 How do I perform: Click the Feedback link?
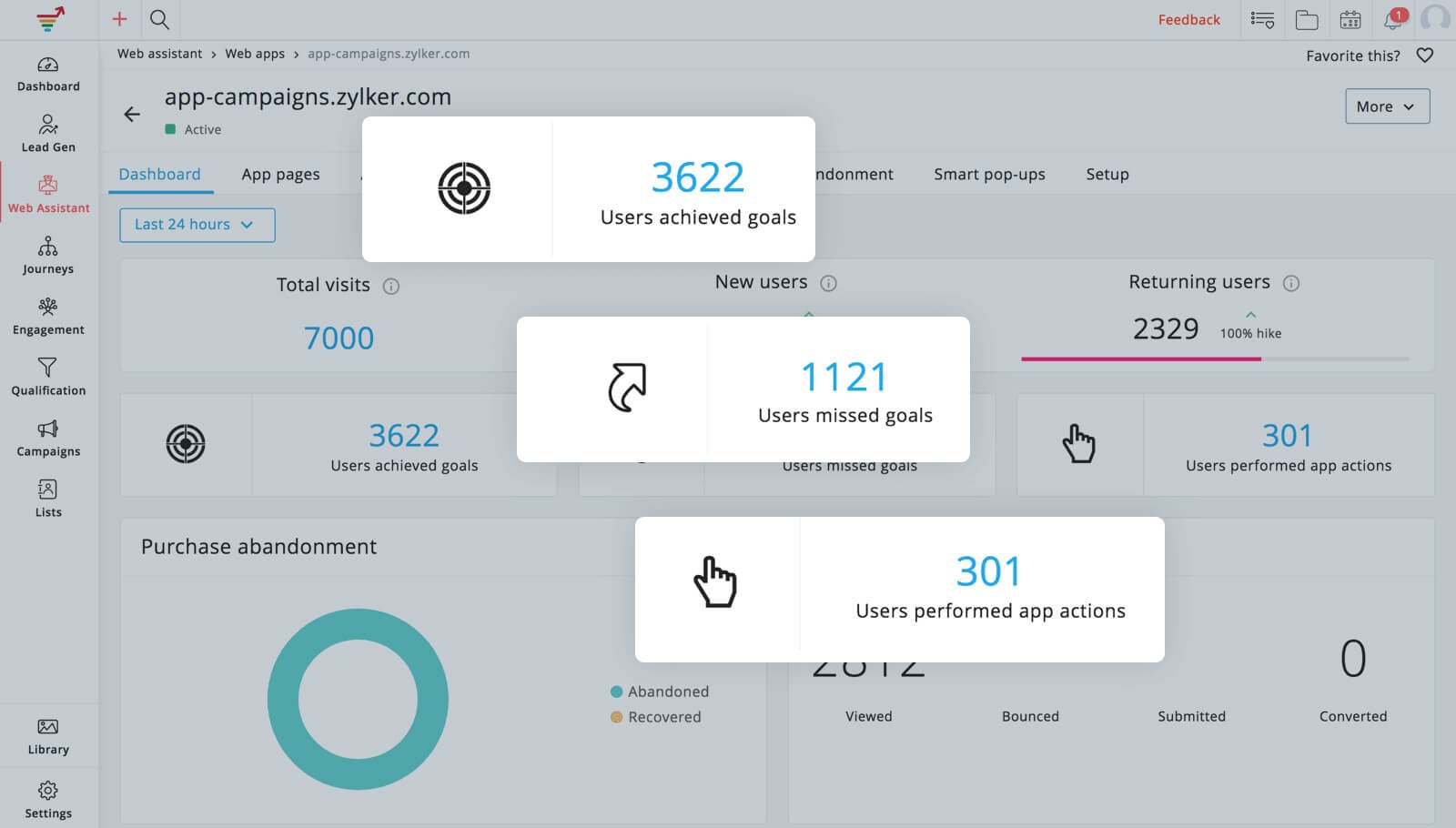tap(1188, 19)
